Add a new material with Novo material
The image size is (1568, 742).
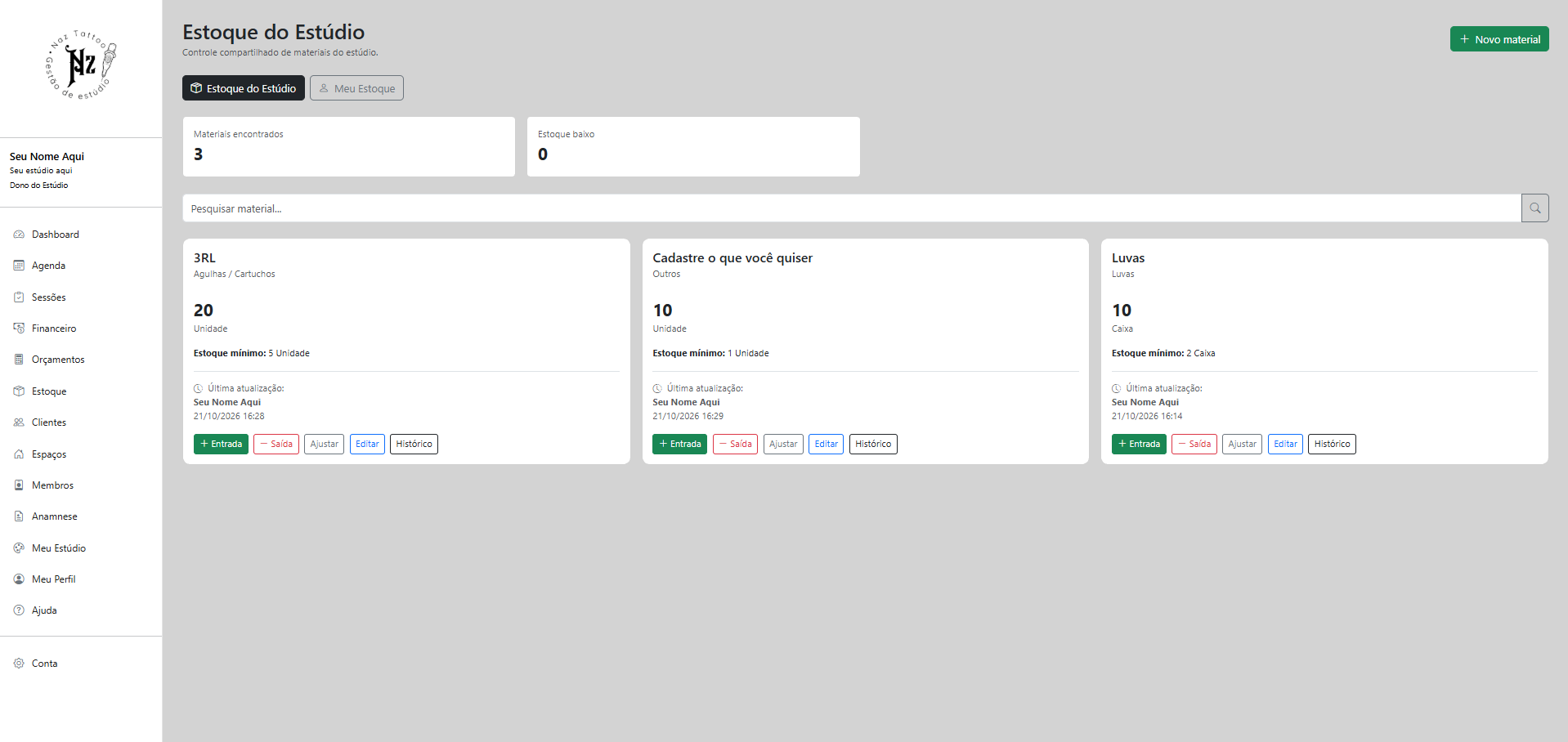pos(1499,39)
